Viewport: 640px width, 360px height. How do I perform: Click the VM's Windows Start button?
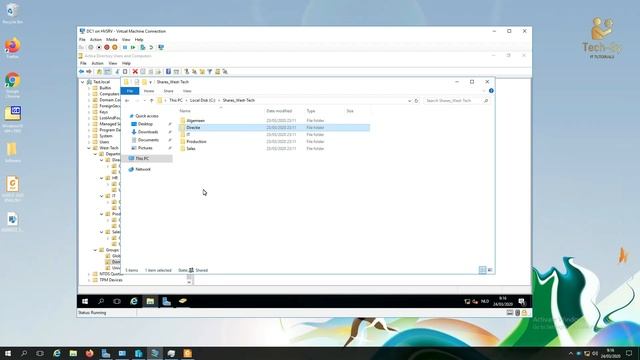(85, 301)
